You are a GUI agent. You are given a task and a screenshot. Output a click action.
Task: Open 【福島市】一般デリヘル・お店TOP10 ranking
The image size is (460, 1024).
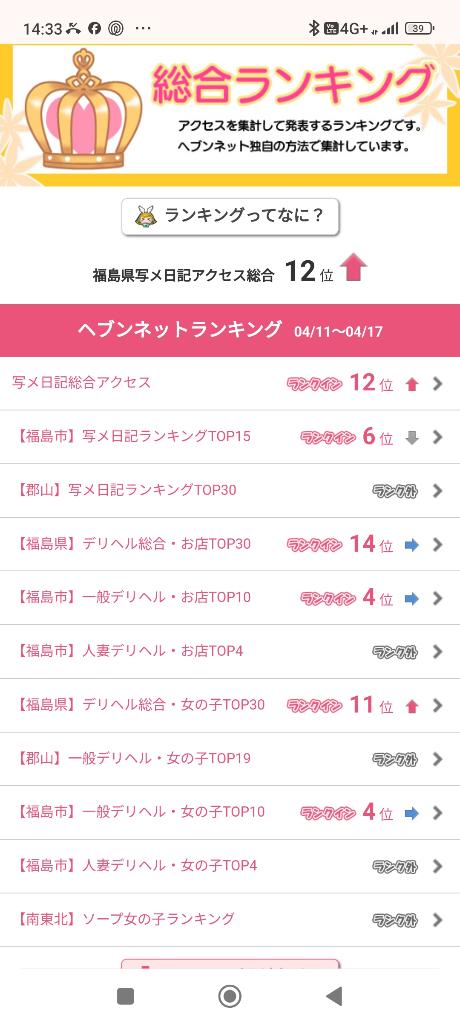[x=230, y=598]
